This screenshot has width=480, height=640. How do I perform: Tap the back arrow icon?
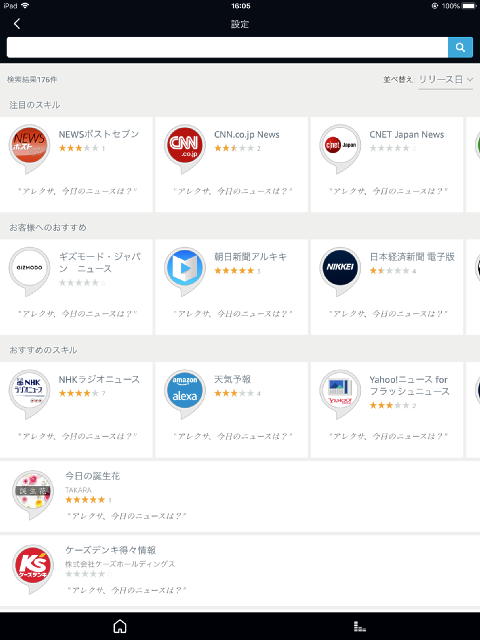coord(17,24)
